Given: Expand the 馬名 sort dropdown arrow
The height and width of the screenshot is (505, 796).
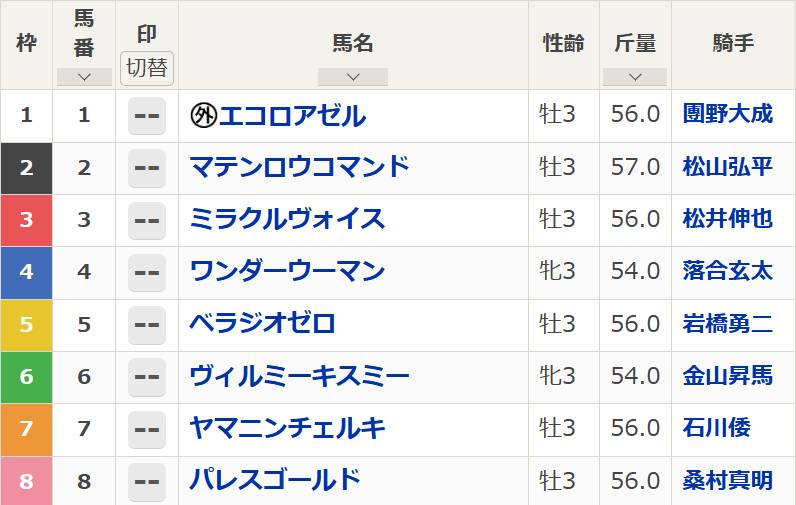Looking at the screenshot, I should point(353,77).
